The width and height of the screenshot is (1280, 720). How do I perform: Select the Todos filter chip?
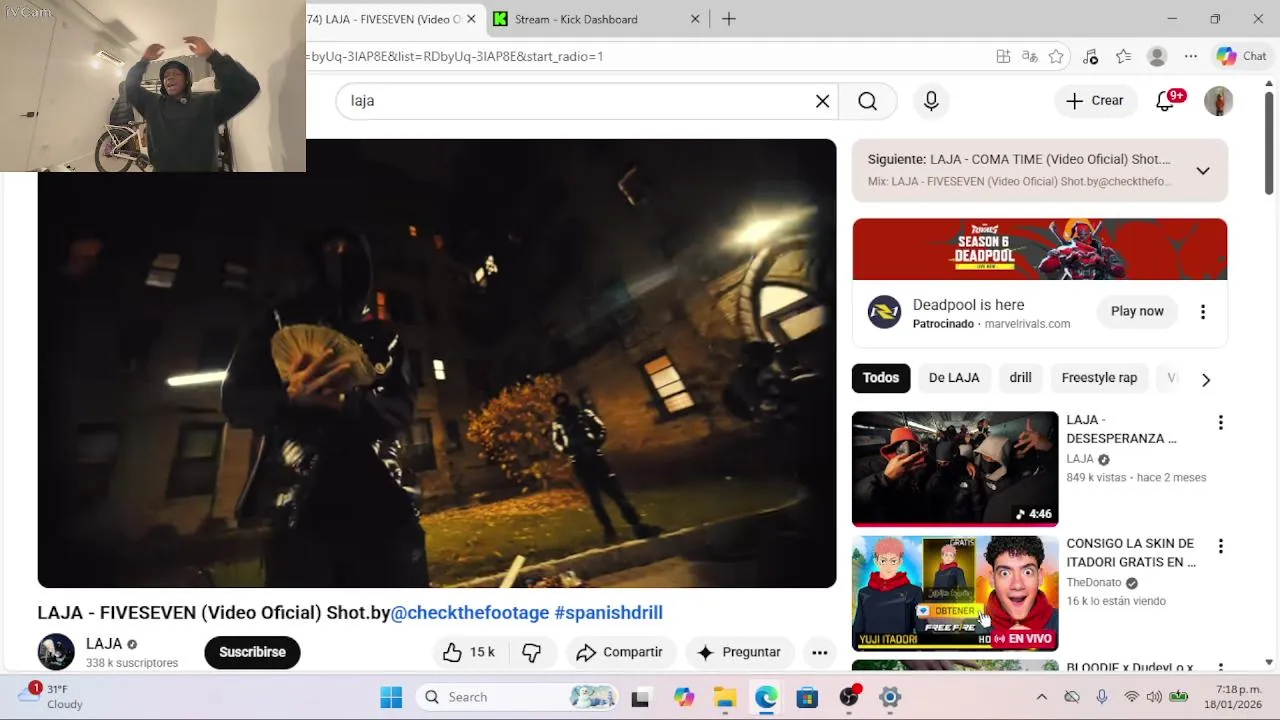881,377
